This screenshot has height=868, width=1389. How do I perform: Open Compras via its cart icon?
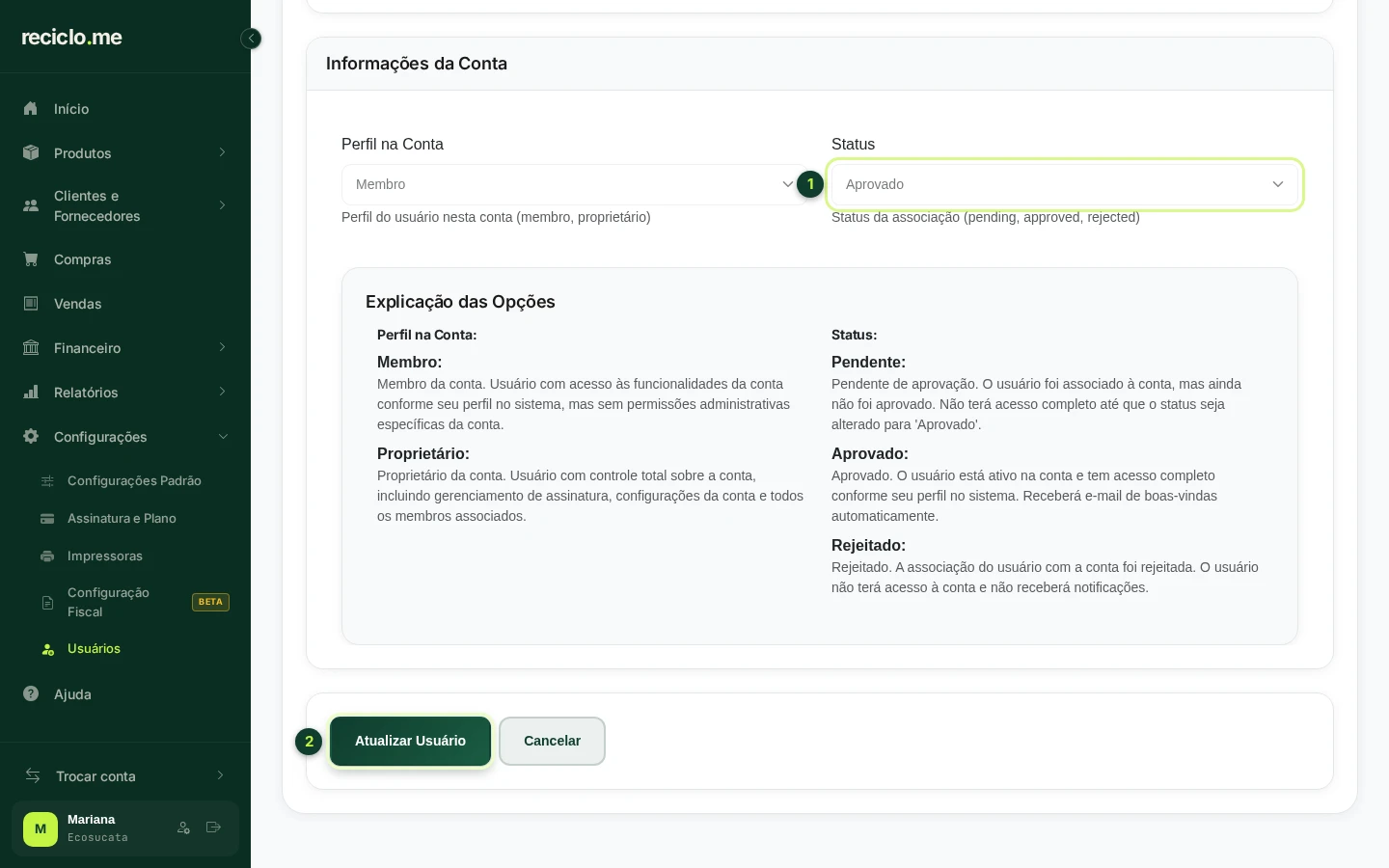pyautogui.click(x=31, y=259)
